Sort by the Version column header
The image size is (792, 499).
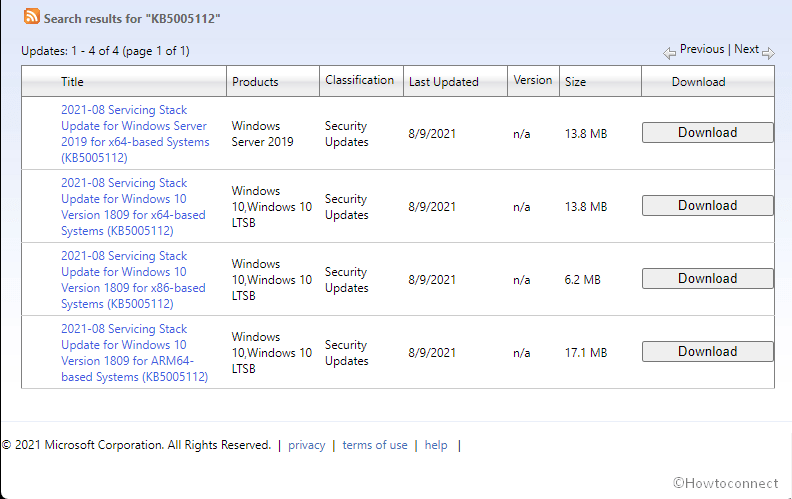coord(533,80)
